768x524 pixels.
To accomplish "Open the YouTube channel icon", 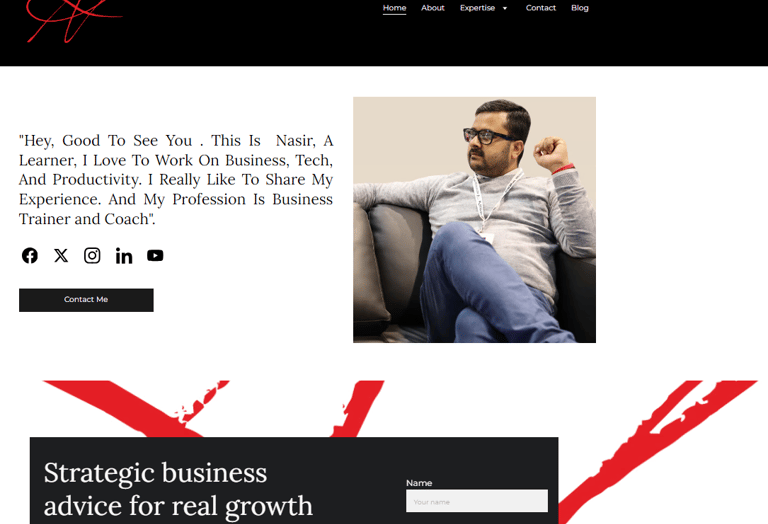I will click(x=155, y=256).
